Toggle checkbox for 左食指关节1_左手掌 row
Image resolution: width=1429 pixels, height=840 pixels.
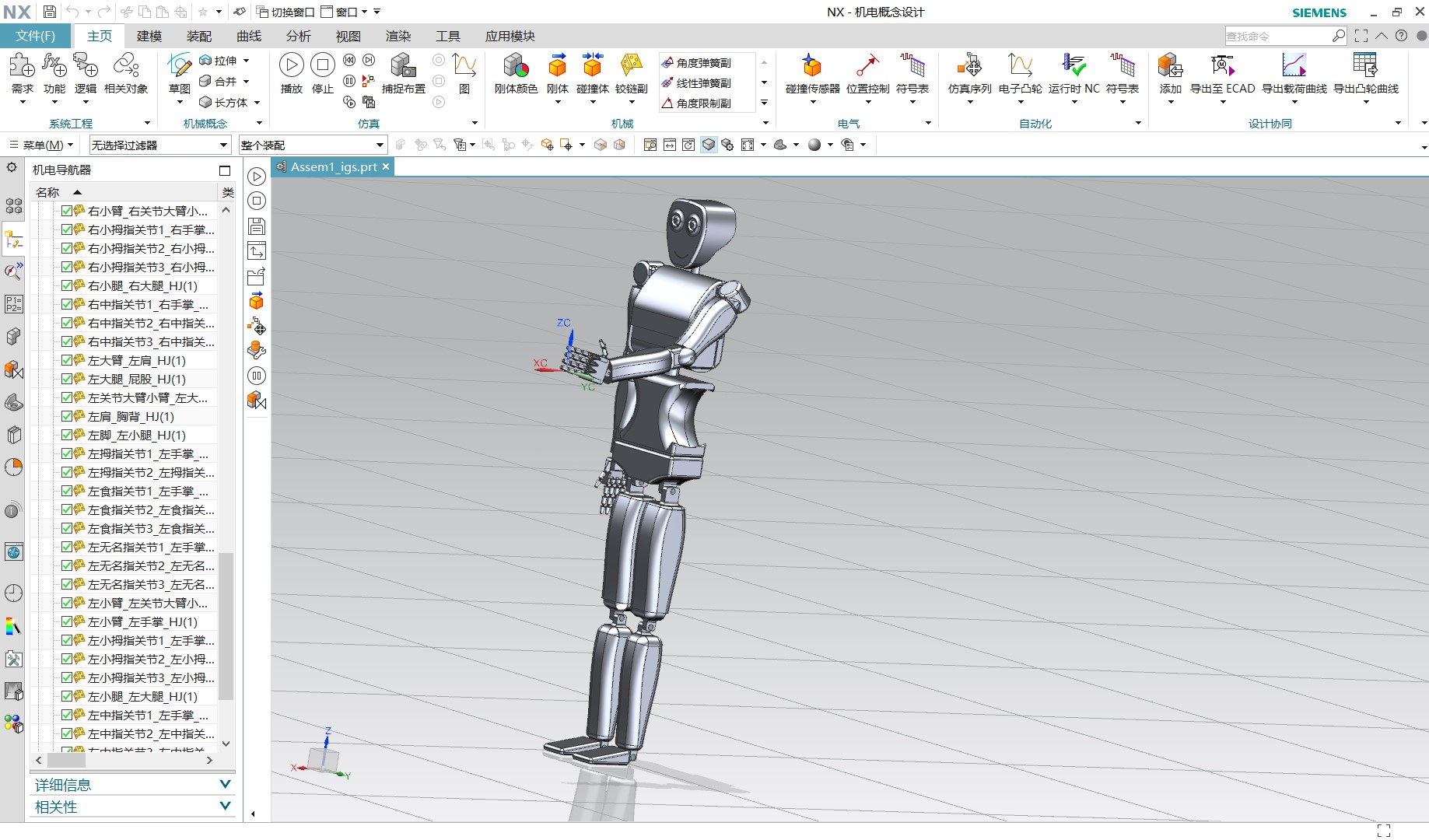(x=67, y=491)
